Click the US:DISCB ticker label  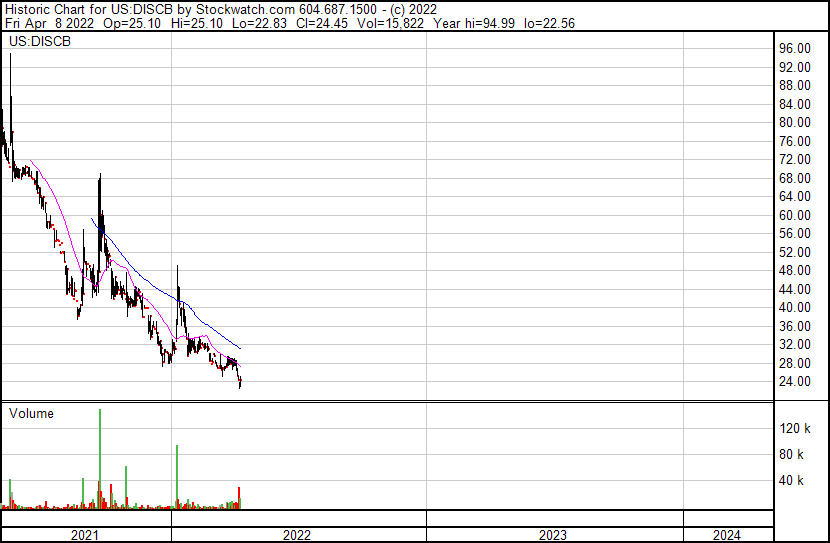coord(39,42)
